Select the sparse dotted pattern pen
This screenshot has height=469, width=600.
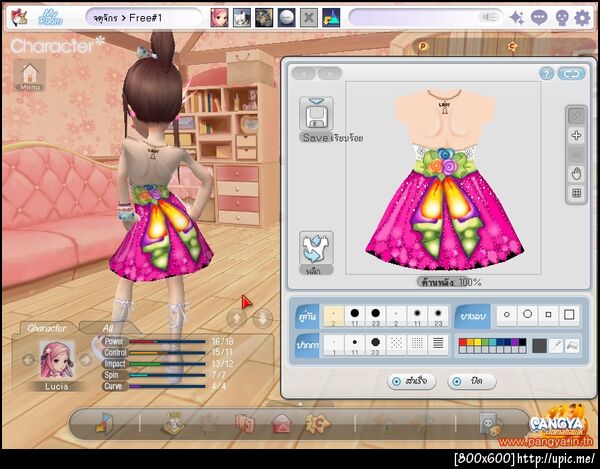tap(396, 345)
